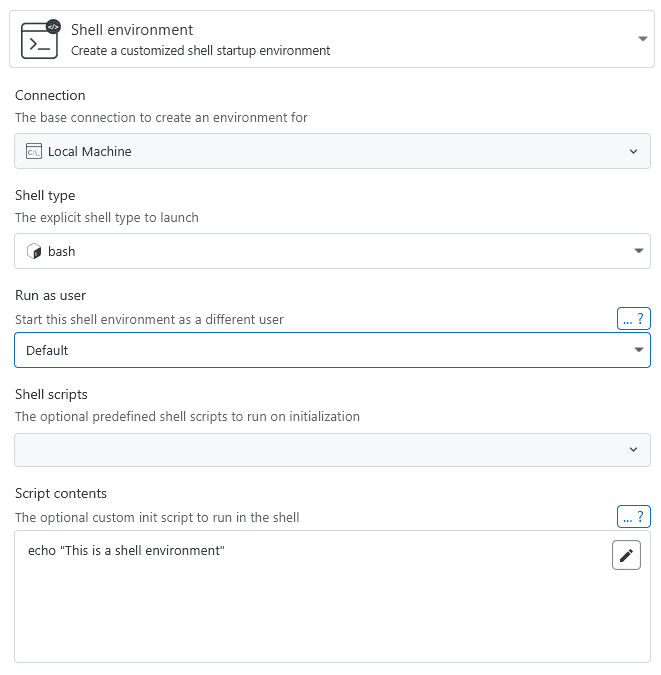This screenshot has width=661, height=675.
Task: Open the Shell type dropdown arrow
Action: 639,251
